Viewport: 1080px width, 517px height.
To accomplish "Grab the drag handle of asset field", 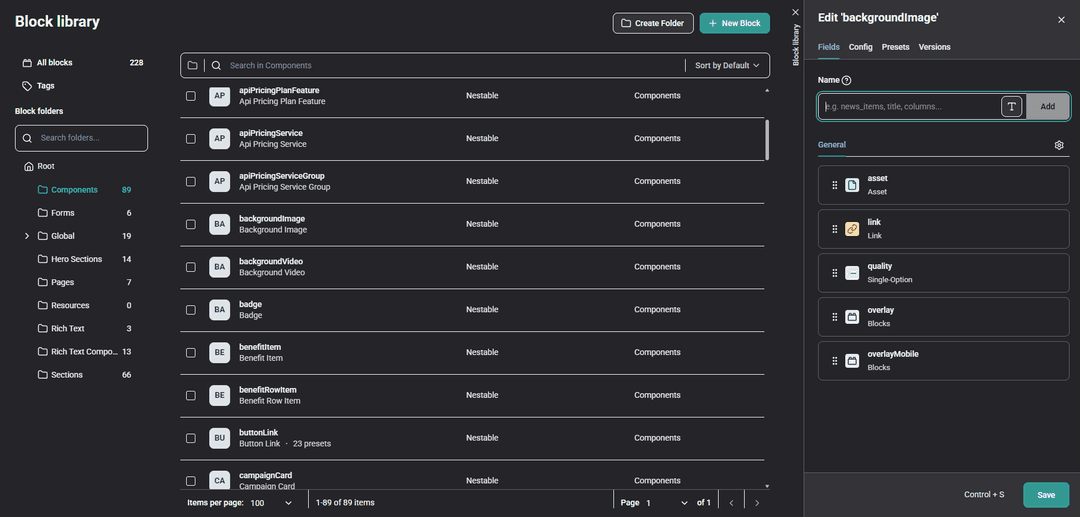I will [835, 185].
